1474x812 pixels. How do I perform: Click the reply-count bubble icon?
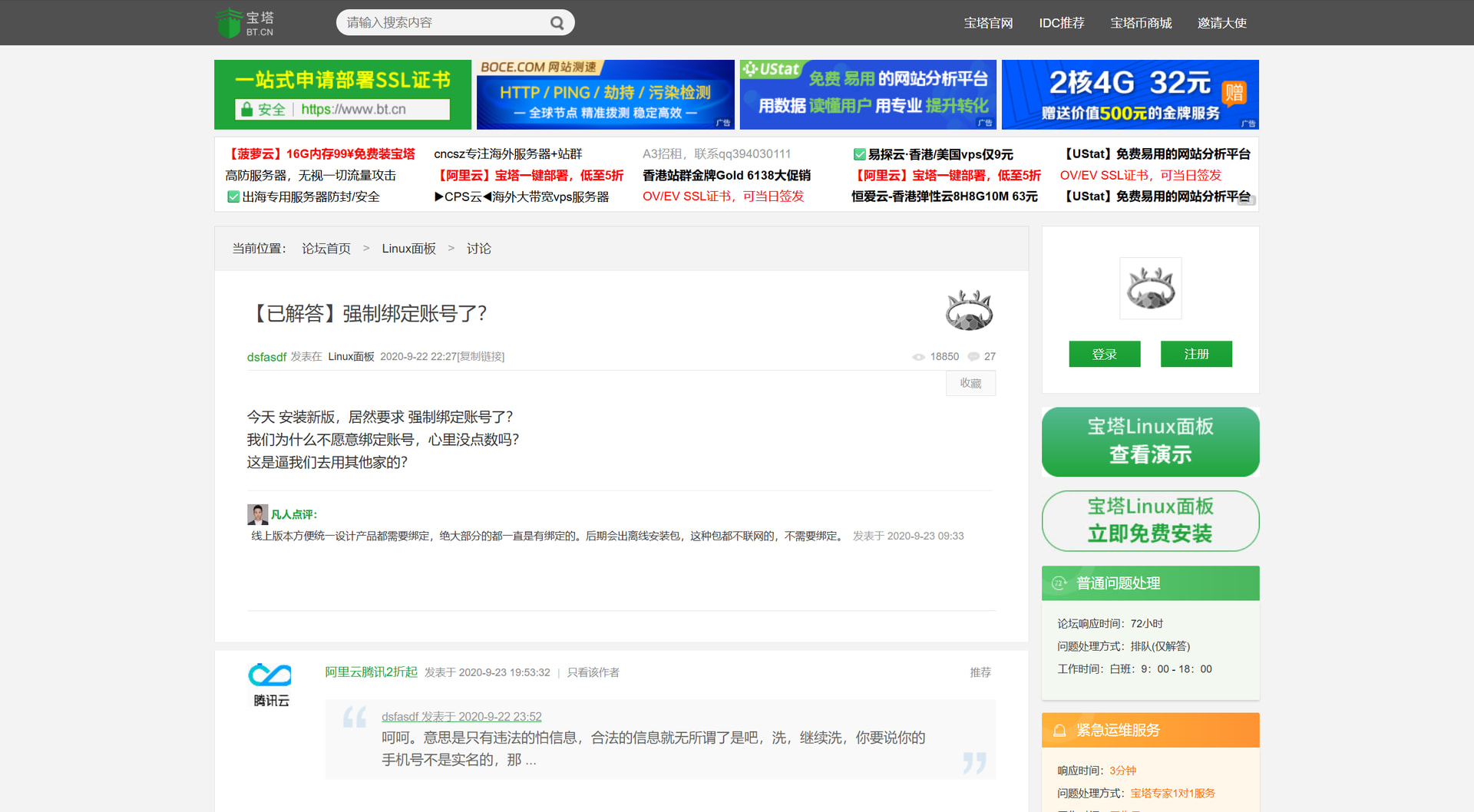973,357
